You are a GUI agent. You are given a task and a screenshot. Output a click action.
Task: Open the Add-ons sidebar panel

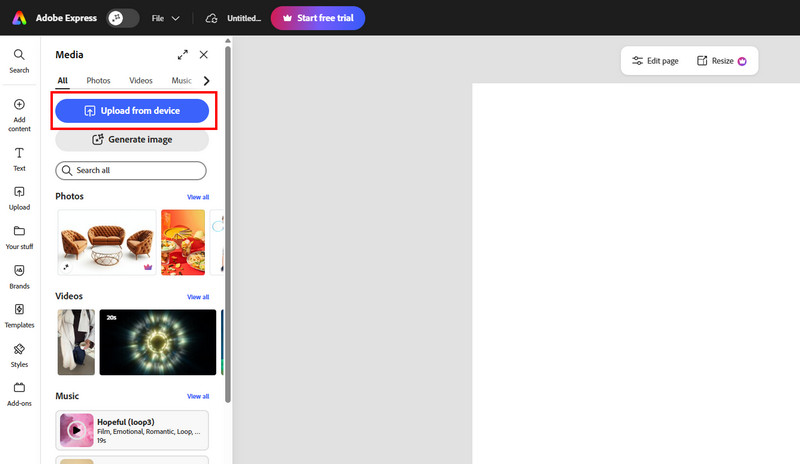pyautogui.click(x=19, y=395)
